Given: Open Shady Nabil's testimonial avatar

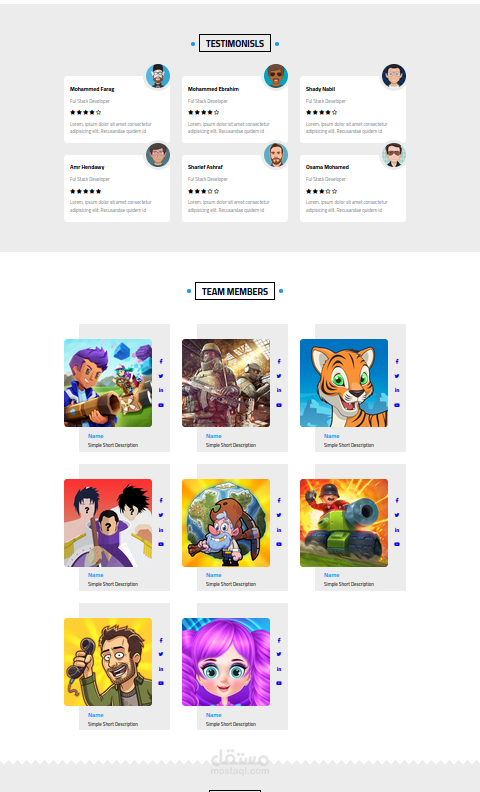Looking at the screenshot, I should point(394,76).
